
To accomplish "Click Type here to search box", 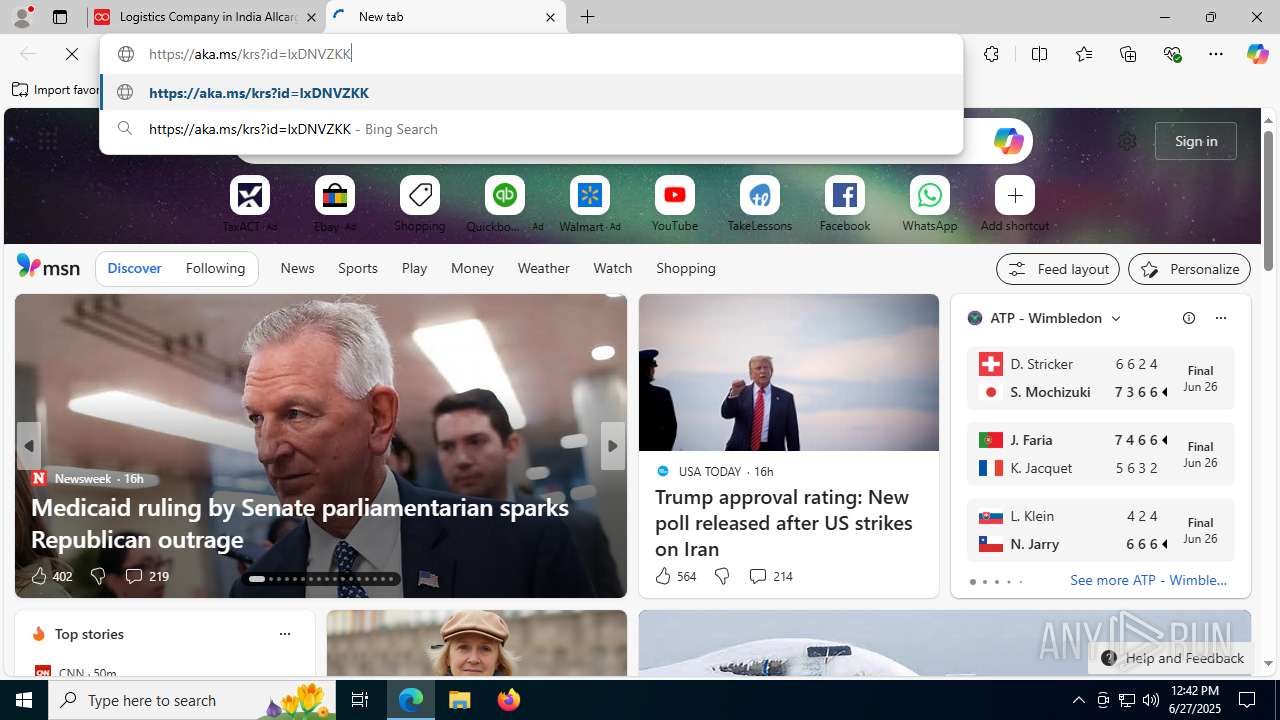I will (191, 700).
